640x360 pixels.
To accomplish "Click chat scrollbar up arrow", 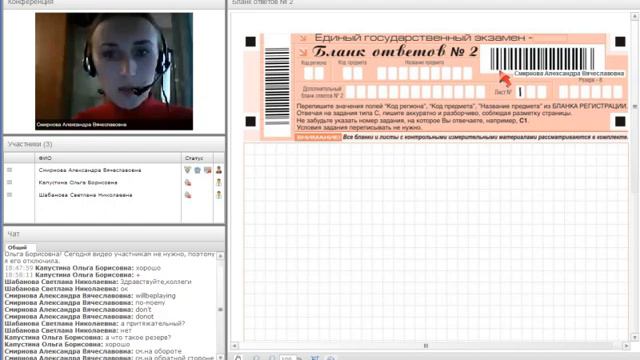I will point(220,256).
